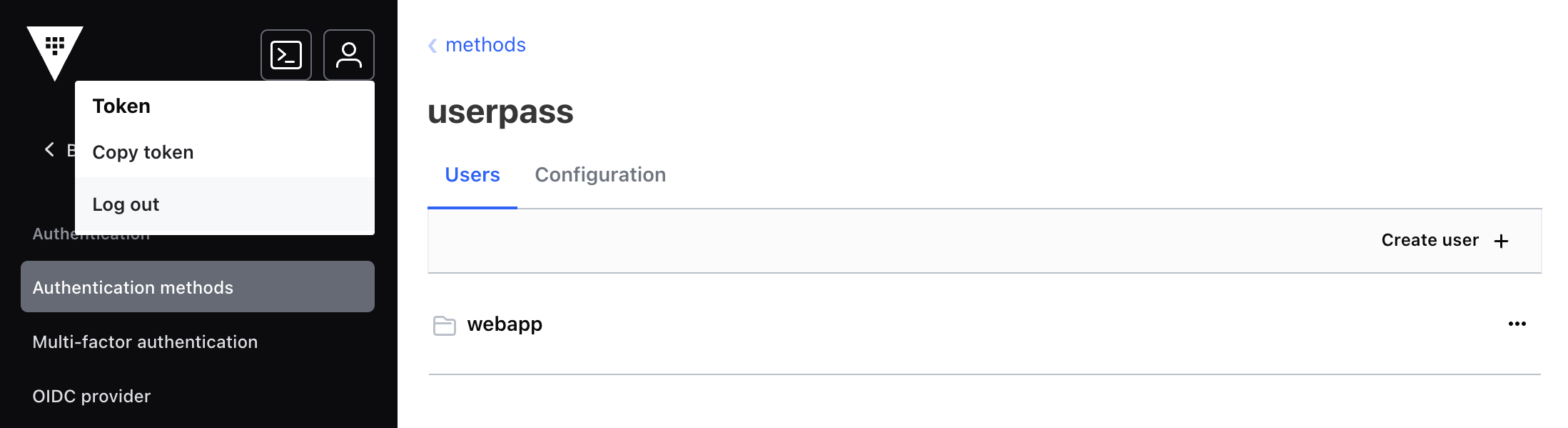Follow the methods breadcrumb link
The width and height of the screenshot is (1568, 428).
pyautogui.click(x=485, y=45)
